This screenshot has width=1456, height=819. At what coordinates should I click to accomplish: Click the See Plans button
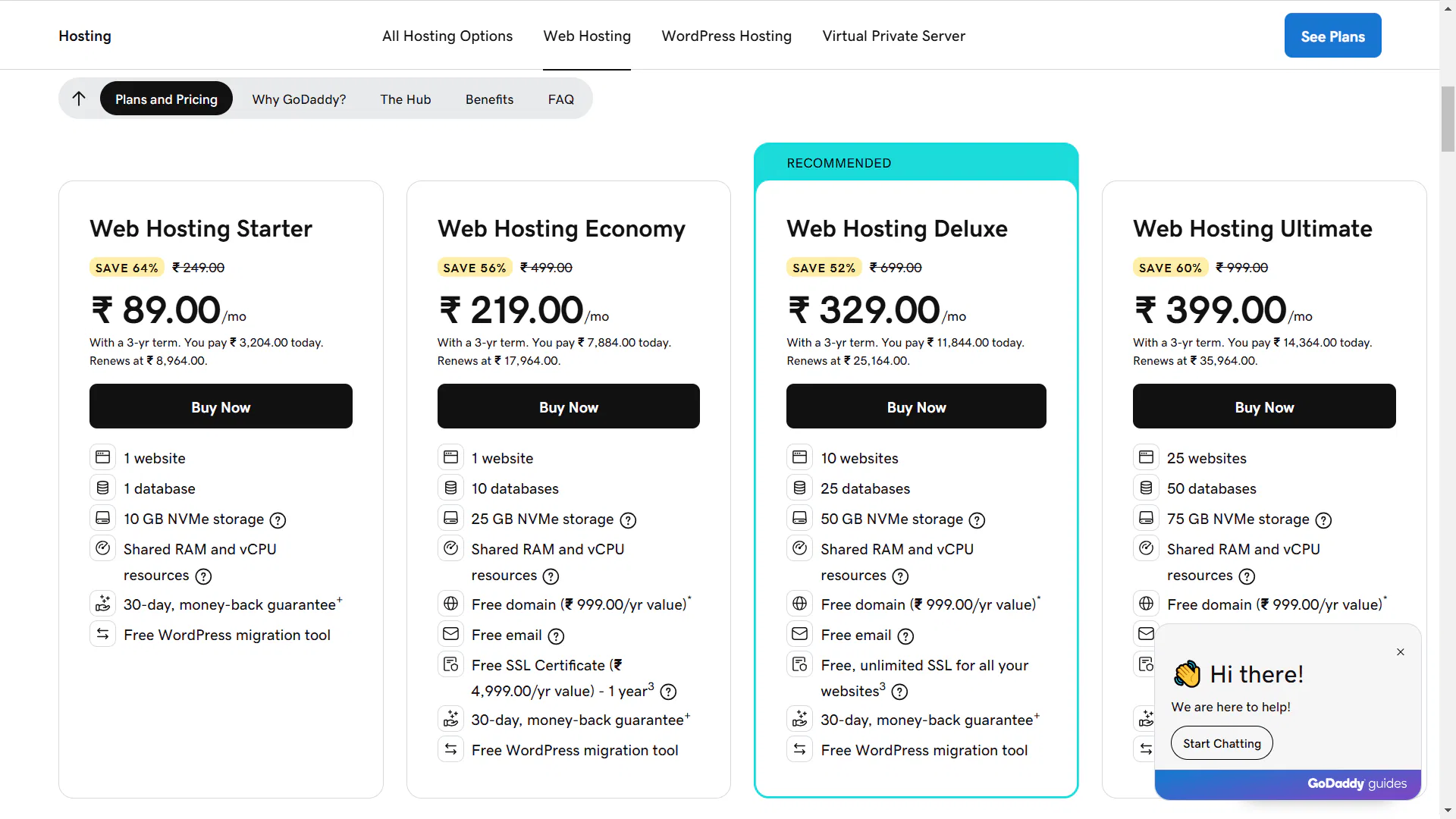pos(1332,36)
